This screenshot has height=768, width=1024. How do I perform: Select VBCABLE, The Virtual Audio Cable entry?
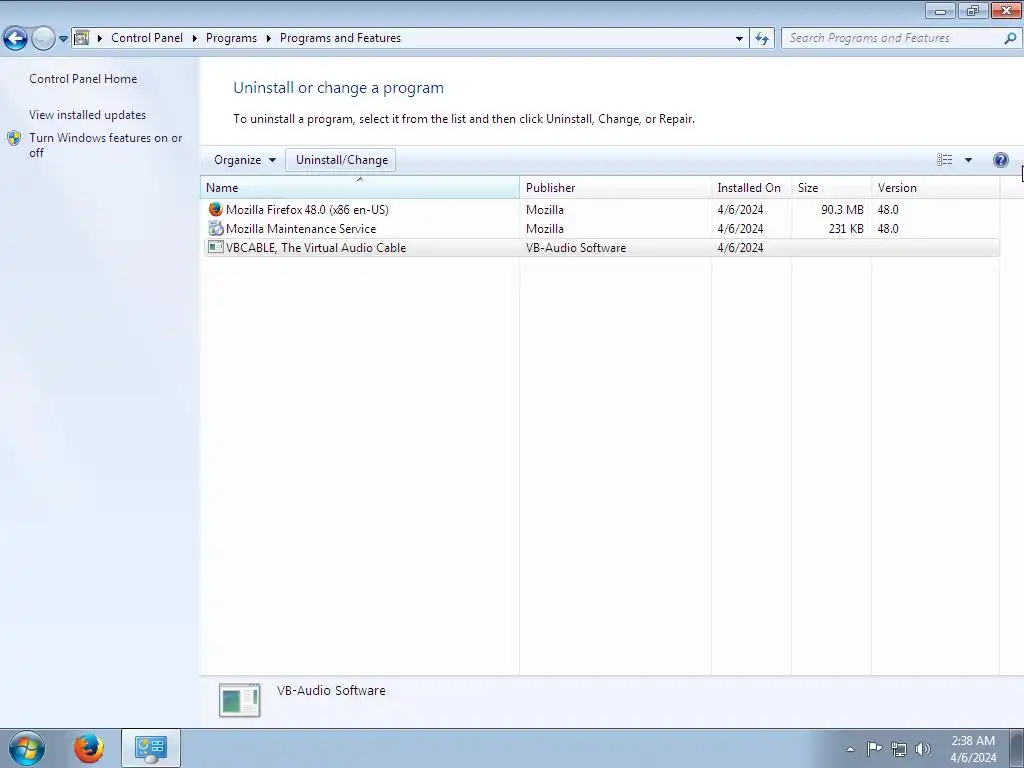600,248
